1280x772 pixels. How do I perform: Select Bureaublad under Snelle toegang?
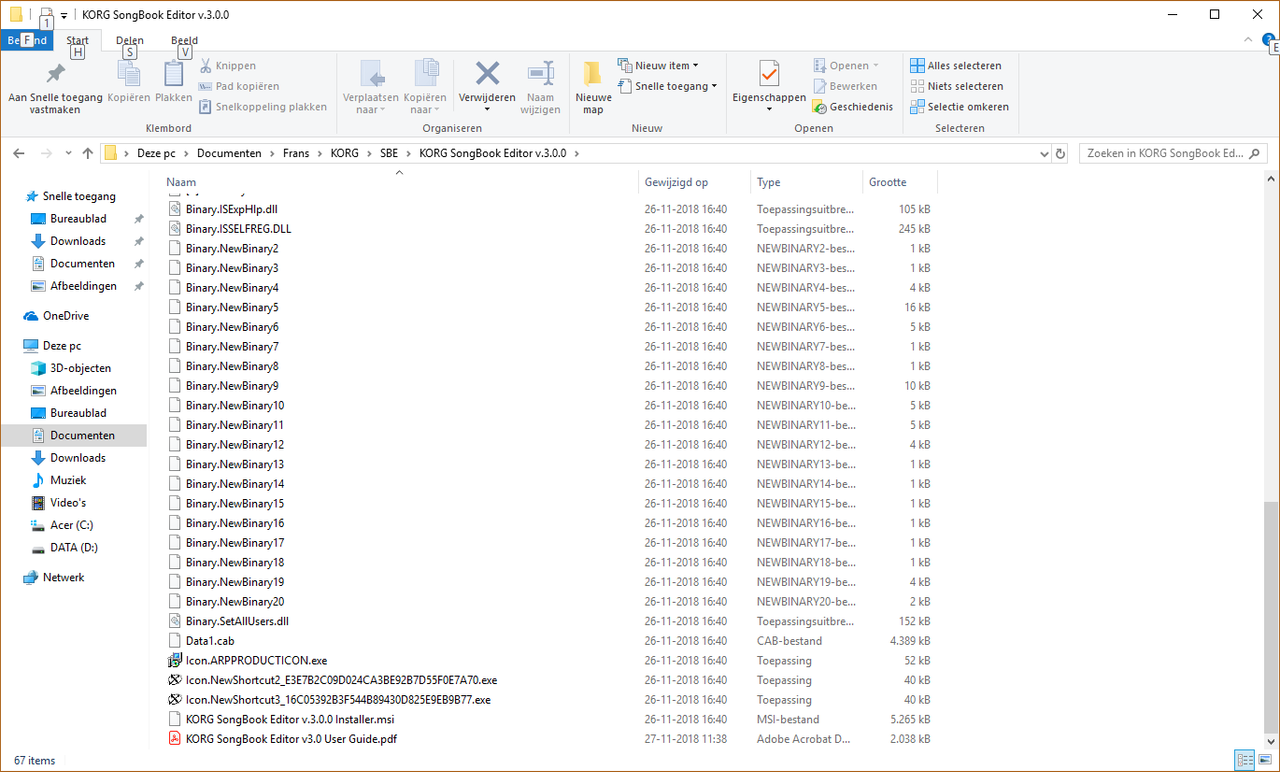(x=78, y=219)
